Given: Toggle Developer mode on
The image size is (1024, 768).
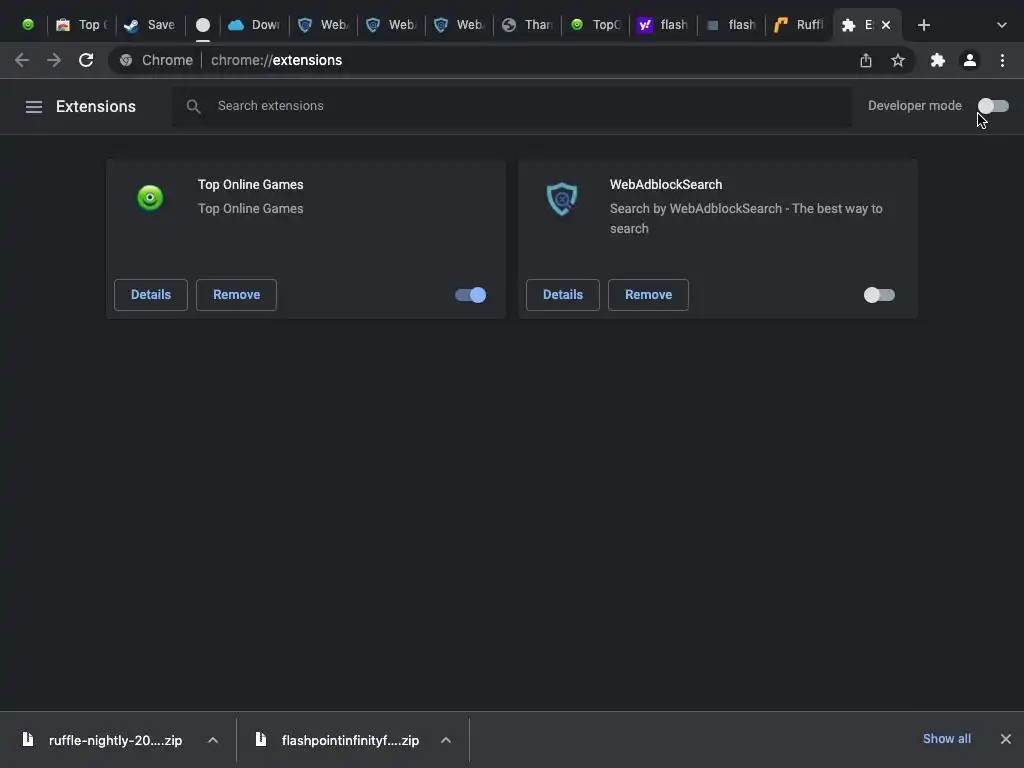Looking at the screenshot, I should point(993,106).
